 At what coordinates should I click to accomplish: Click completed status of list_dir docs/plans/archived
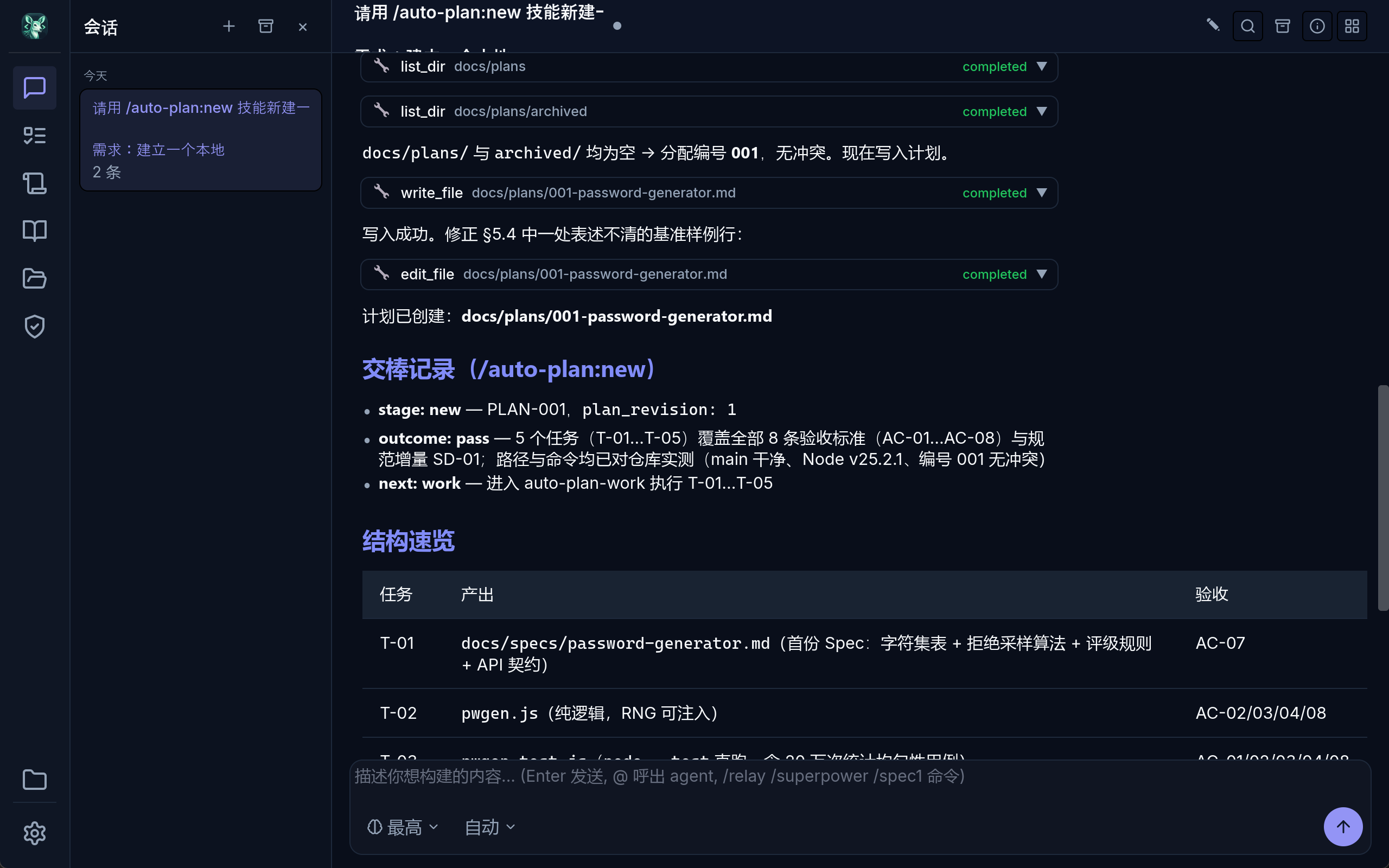pyautogui.click(x=995, y=111)
